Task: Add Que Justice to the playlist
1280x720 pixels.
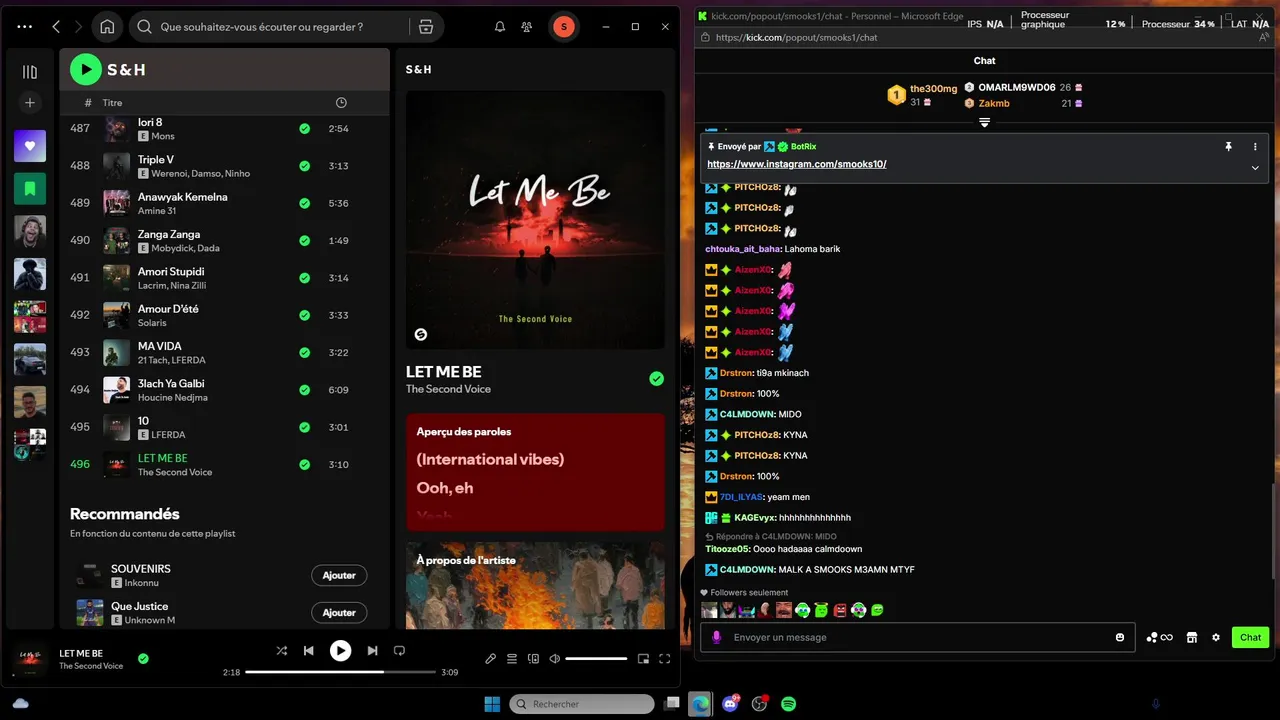Action: tap(339, 613)
